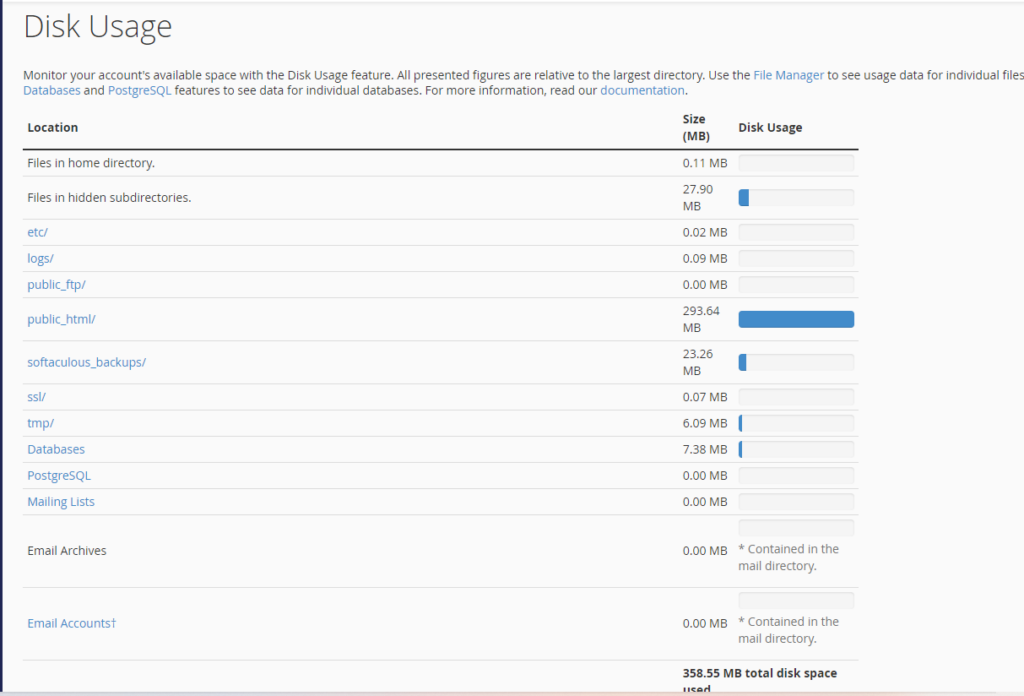Open the Mailing Lists entry

[60, 501]
